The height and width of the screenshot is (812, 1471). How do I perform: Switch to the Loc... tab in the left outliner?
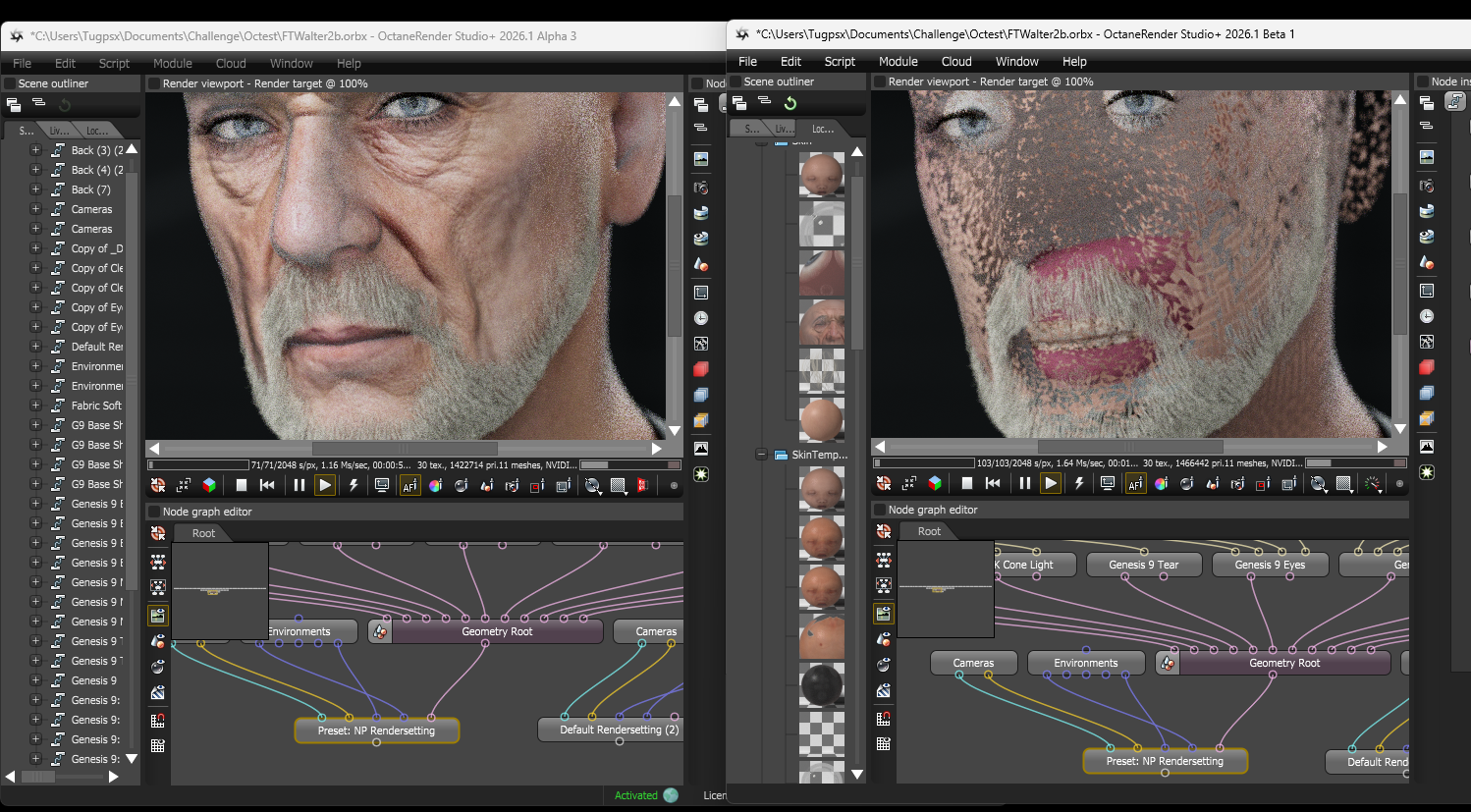tap(97, 131)
